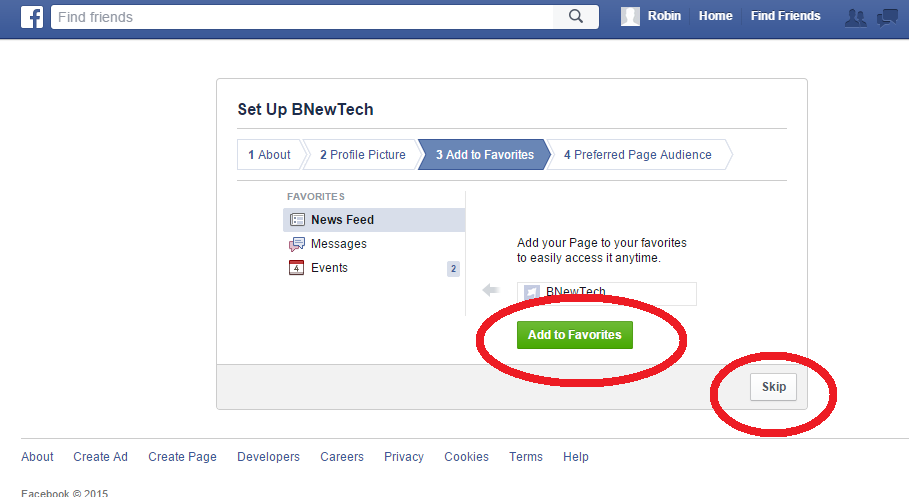
Task: Click the Events notification count badge
Action: tap(453, 269)
